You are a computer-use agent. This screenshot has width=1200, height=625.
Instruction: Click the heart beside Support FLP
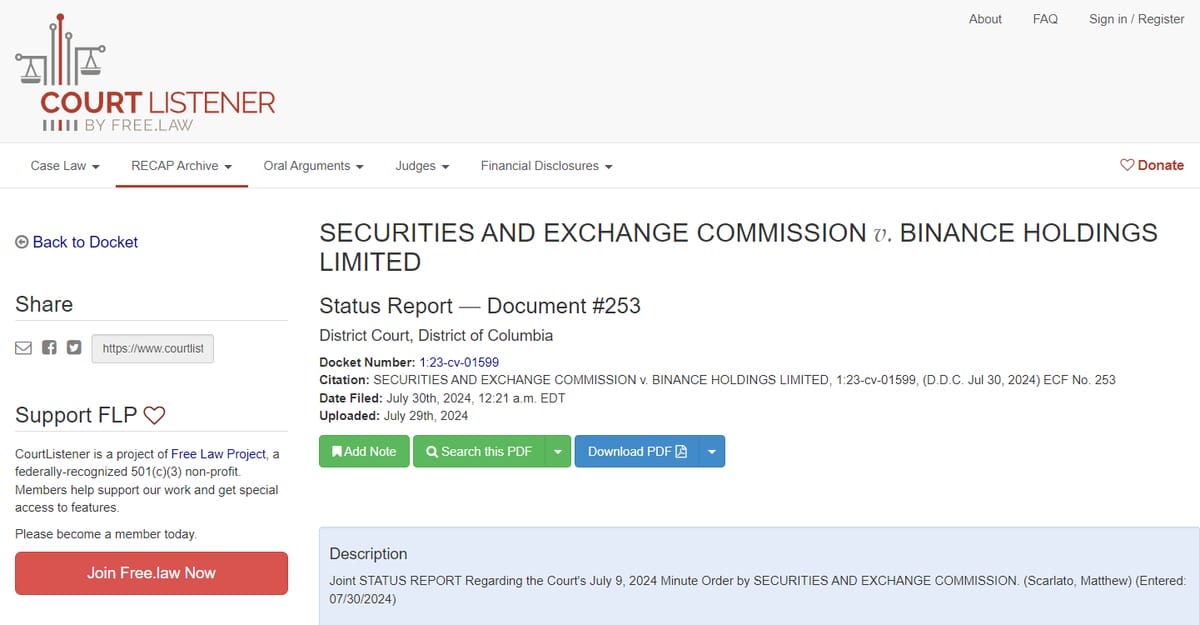154,414
